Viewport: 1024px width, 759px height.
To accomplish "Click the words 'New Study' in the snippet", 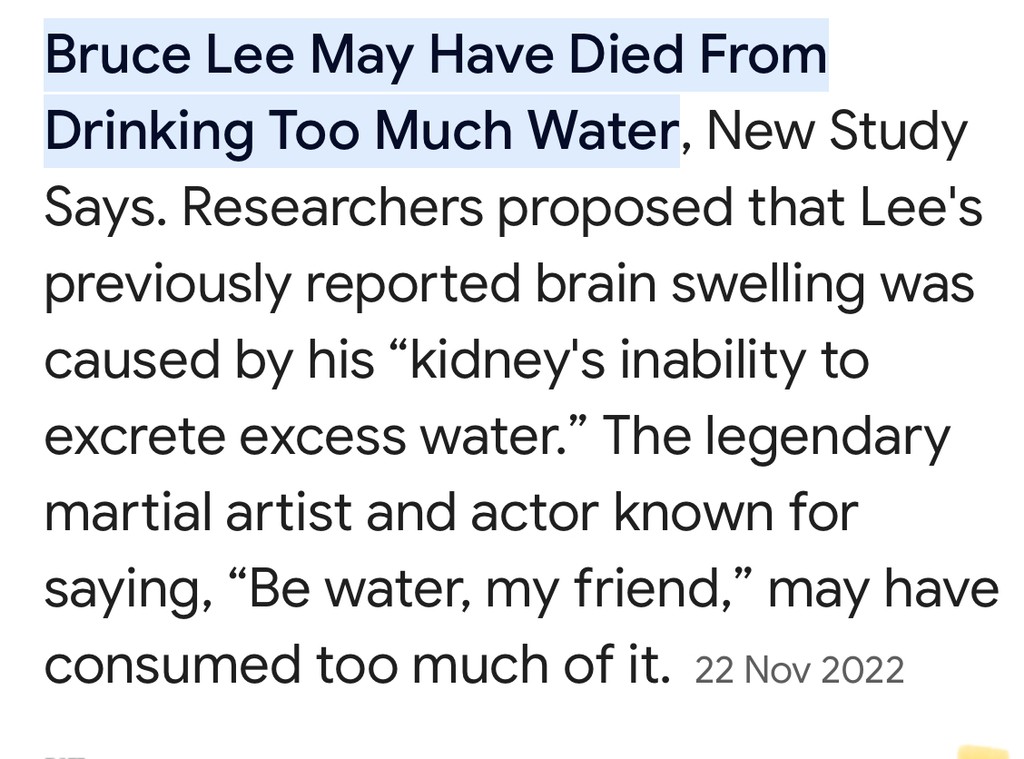I will coord(837,132).
